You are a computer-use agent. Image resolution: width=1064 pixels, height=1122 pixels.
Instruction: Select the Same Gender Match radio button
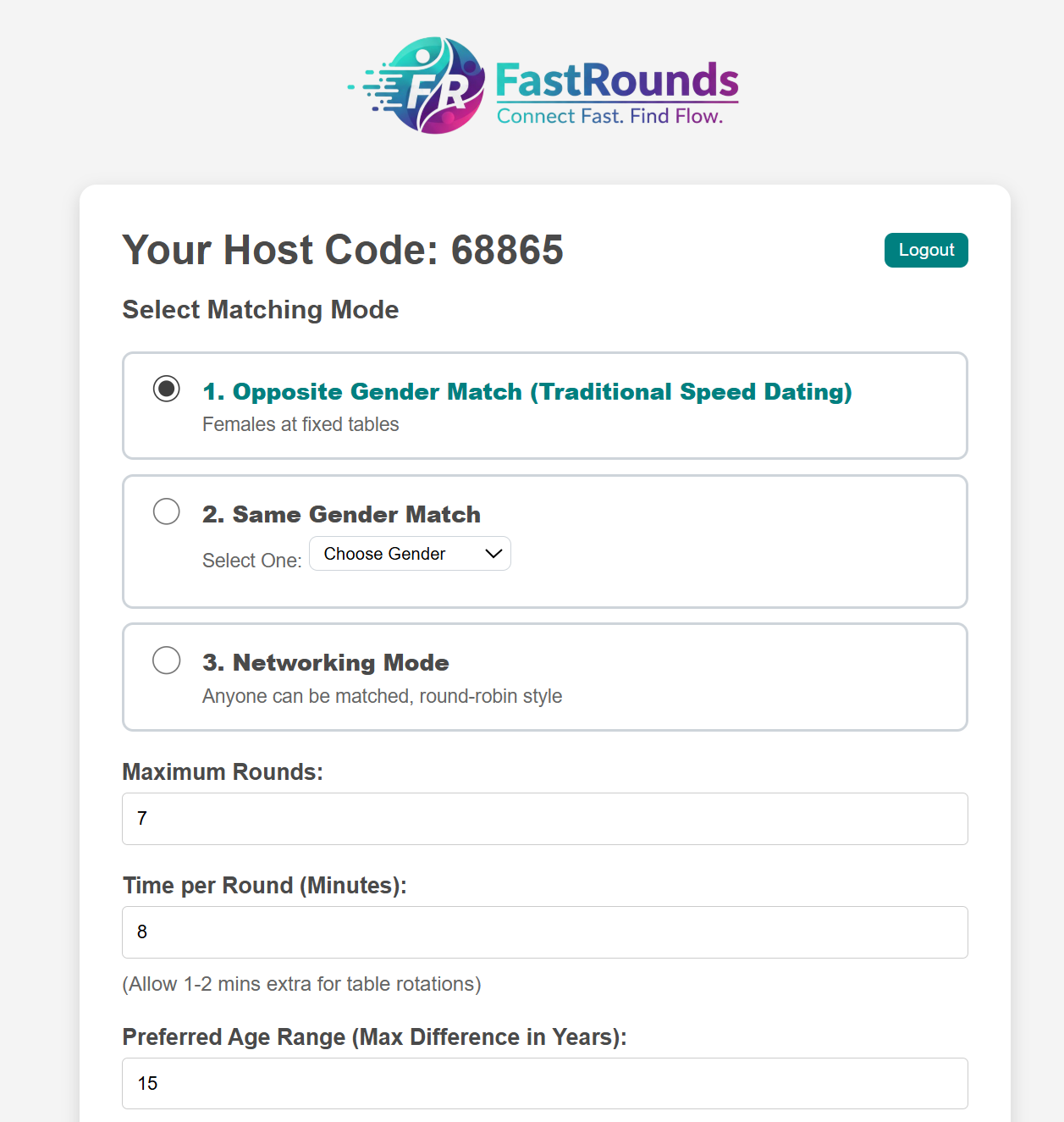tap(167, 511)
